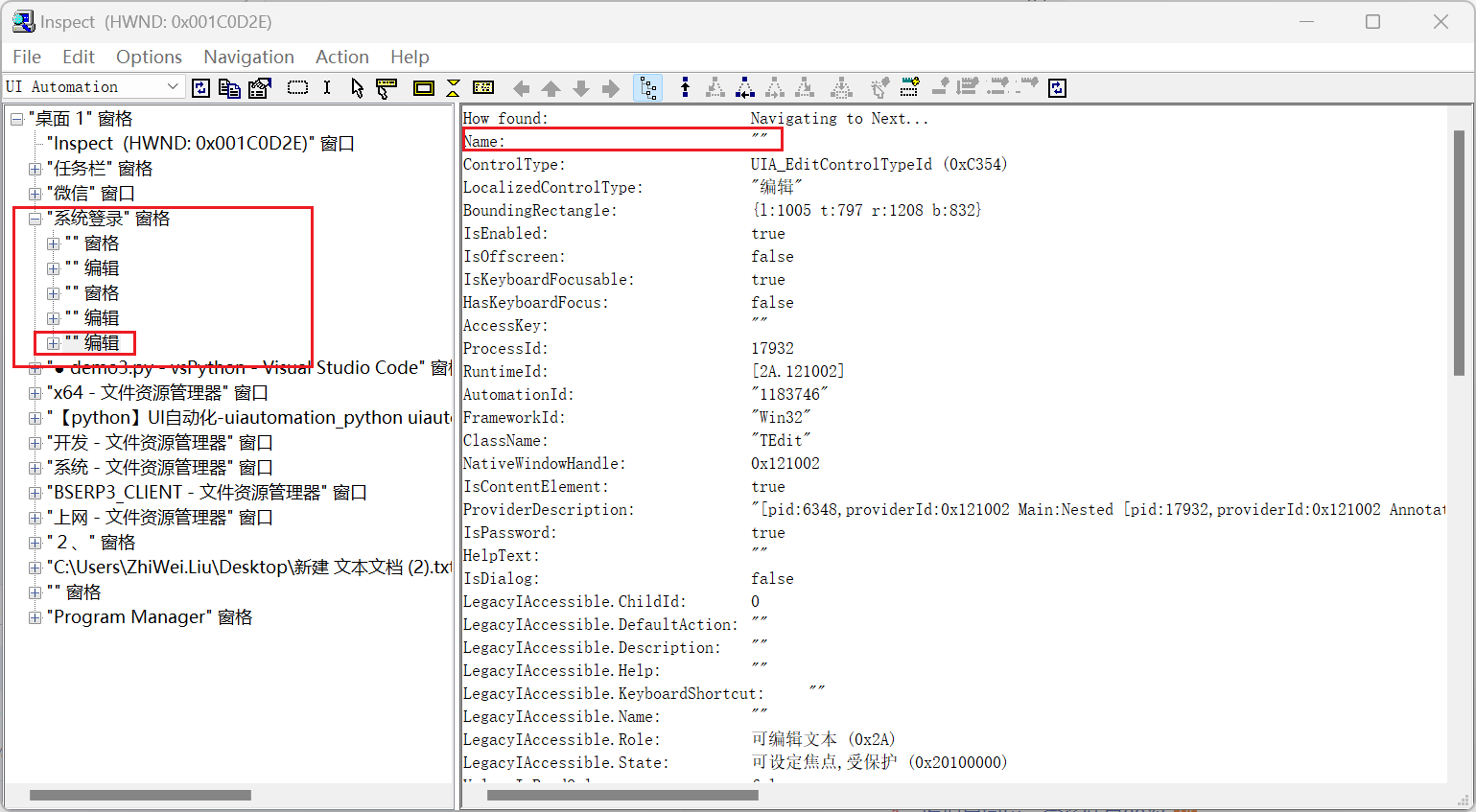Open the Navigation menu
The width and height of the screenshot is (1476, 812).
point(248,57)
